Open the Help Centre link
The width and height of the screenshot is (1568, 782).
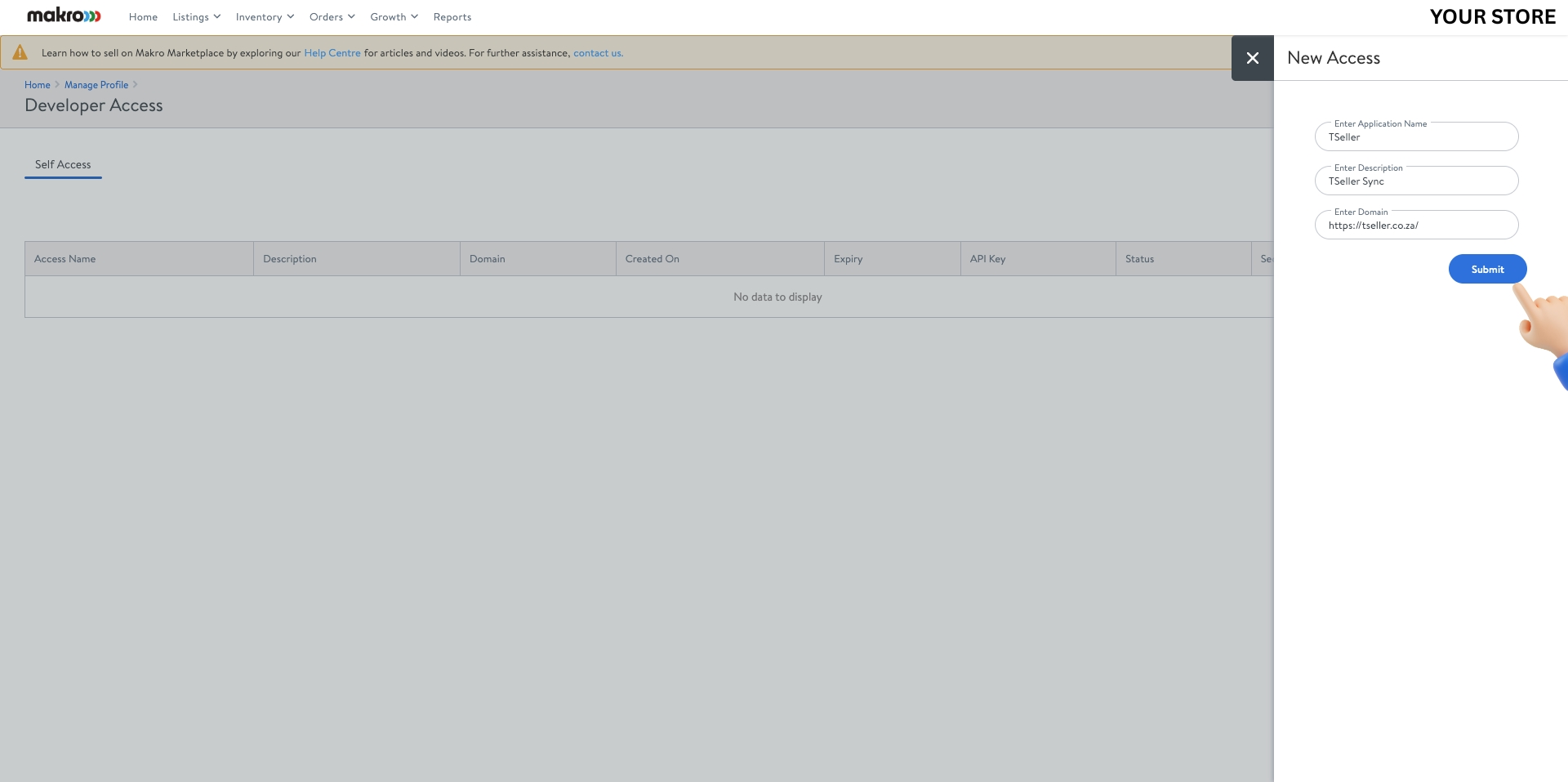(332, 52)
